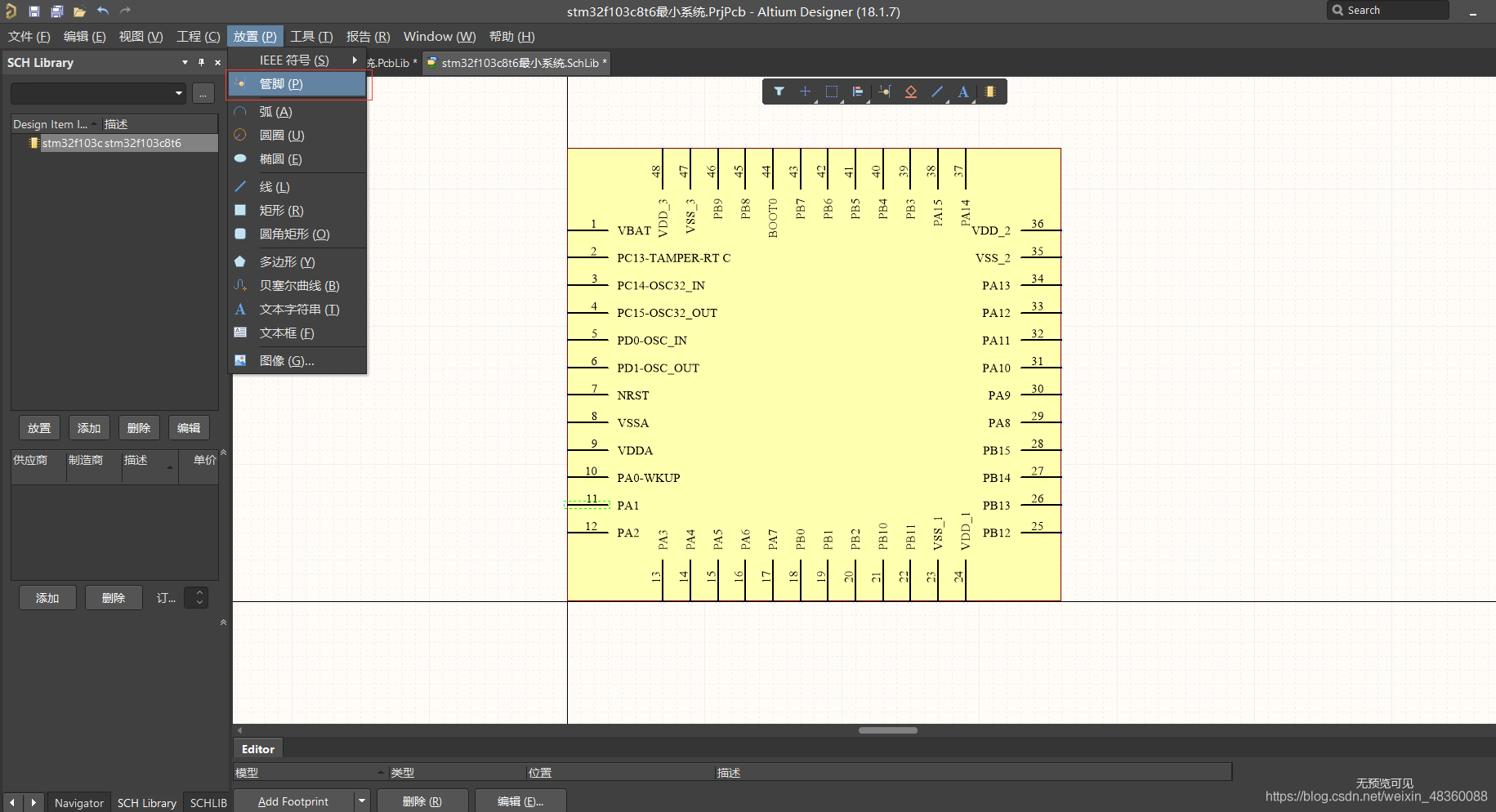1496x812 pixels.
Task: Open the SCH Library panel options arrow
Action: pos(185,62)
